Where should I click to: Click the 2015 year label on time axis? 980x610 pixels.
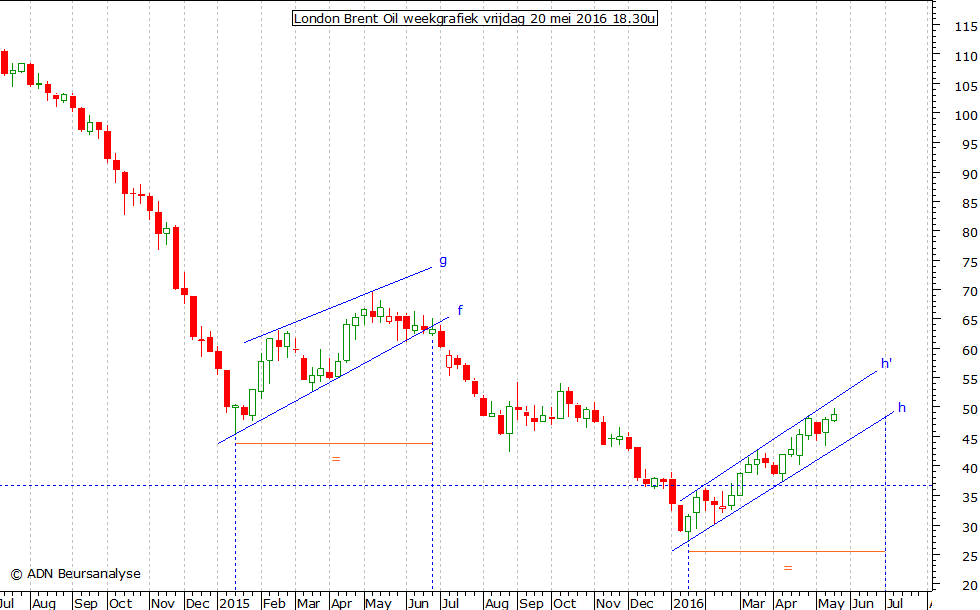235,603
